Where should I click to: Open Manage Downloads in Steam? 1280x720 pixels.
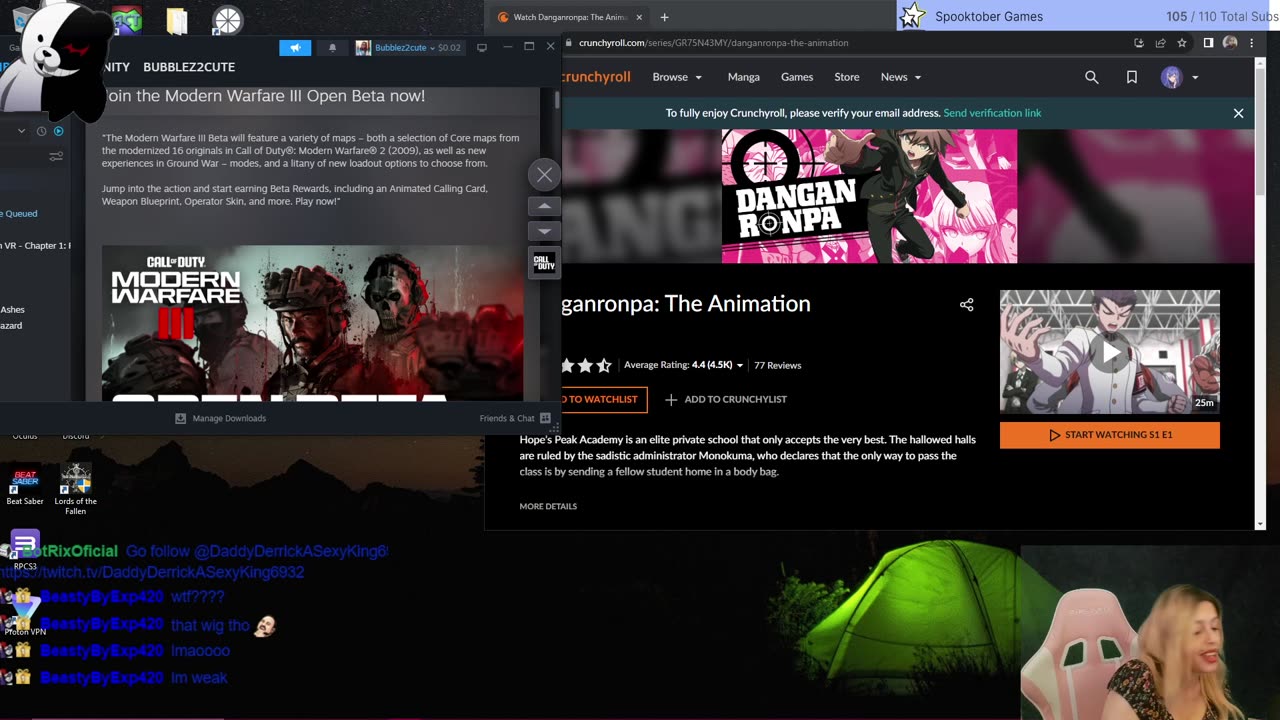pyautogui.click(x=220, y=418)
